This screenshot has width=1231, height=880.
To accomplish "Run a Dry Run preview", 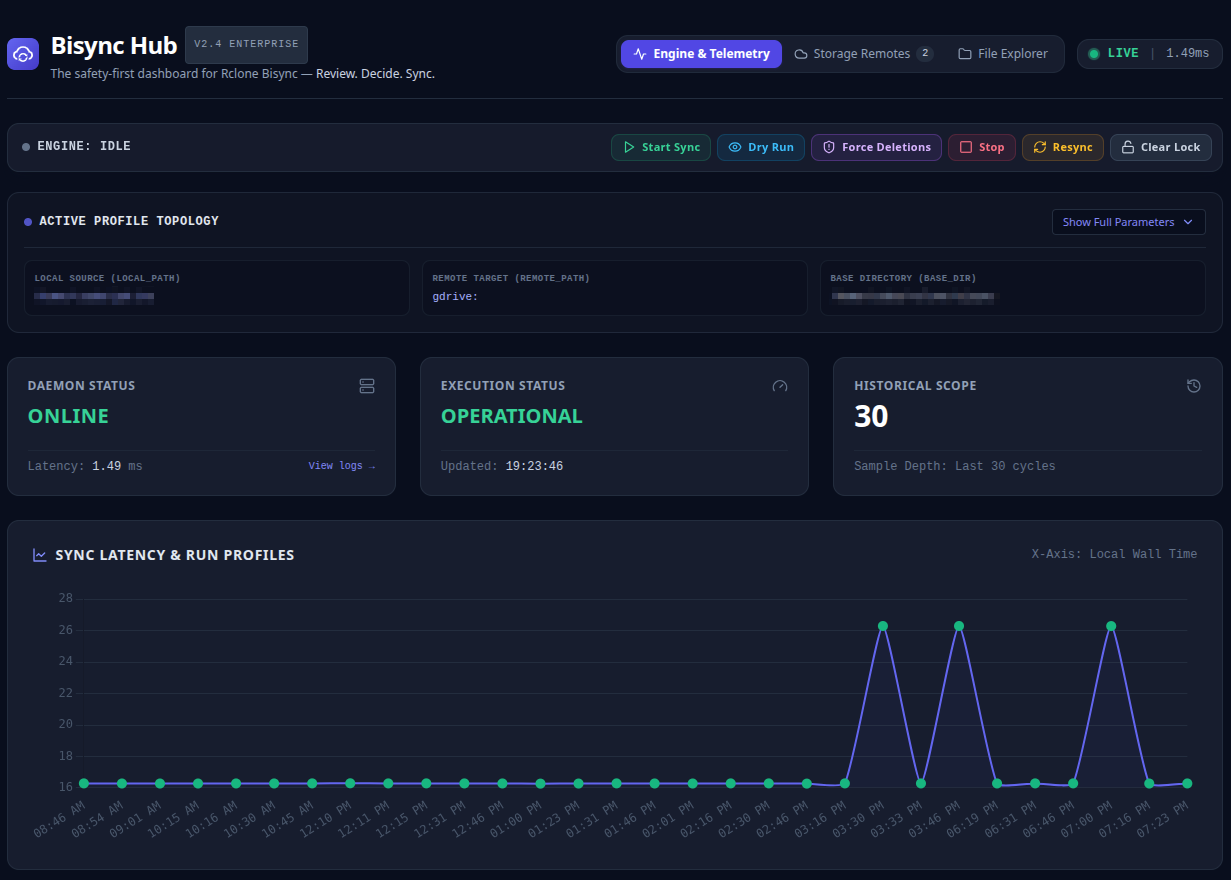I will (x=761, y=147).
